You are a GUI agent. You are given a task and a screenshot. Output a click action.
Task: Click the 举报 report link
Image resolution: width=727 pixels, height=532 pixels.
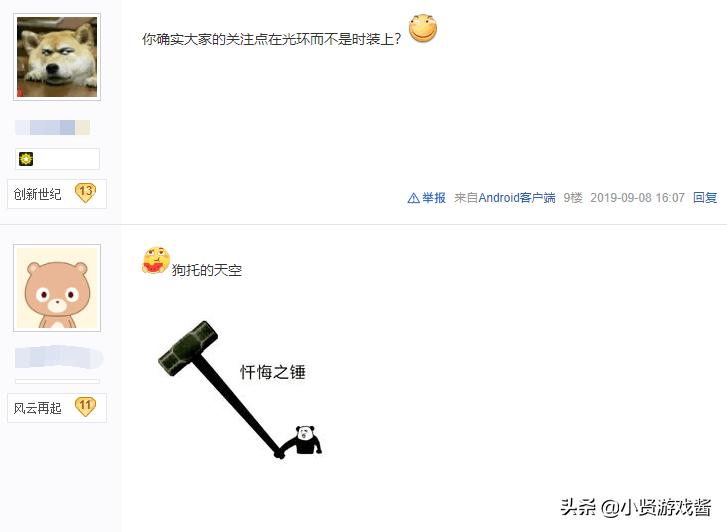(x=434, y=198)
